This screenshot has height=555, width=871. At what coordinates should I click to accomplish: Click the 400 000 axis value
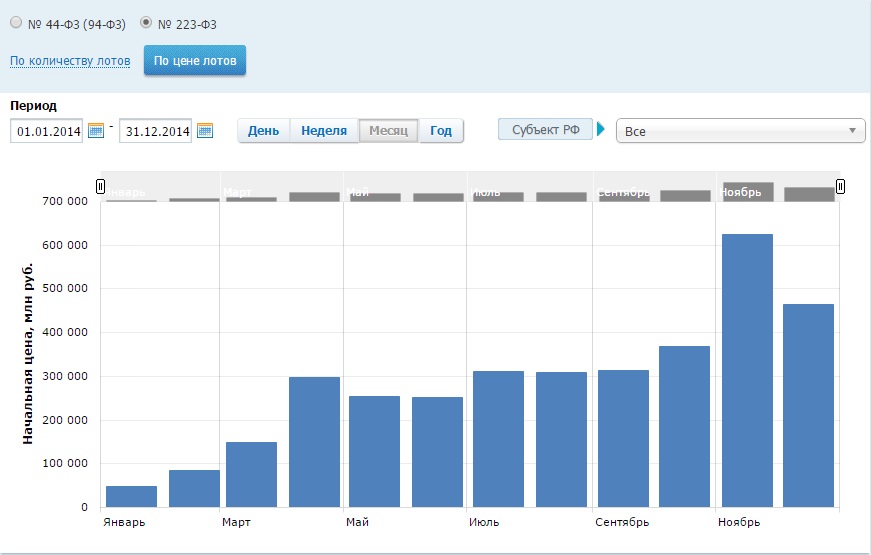point(65,332)
